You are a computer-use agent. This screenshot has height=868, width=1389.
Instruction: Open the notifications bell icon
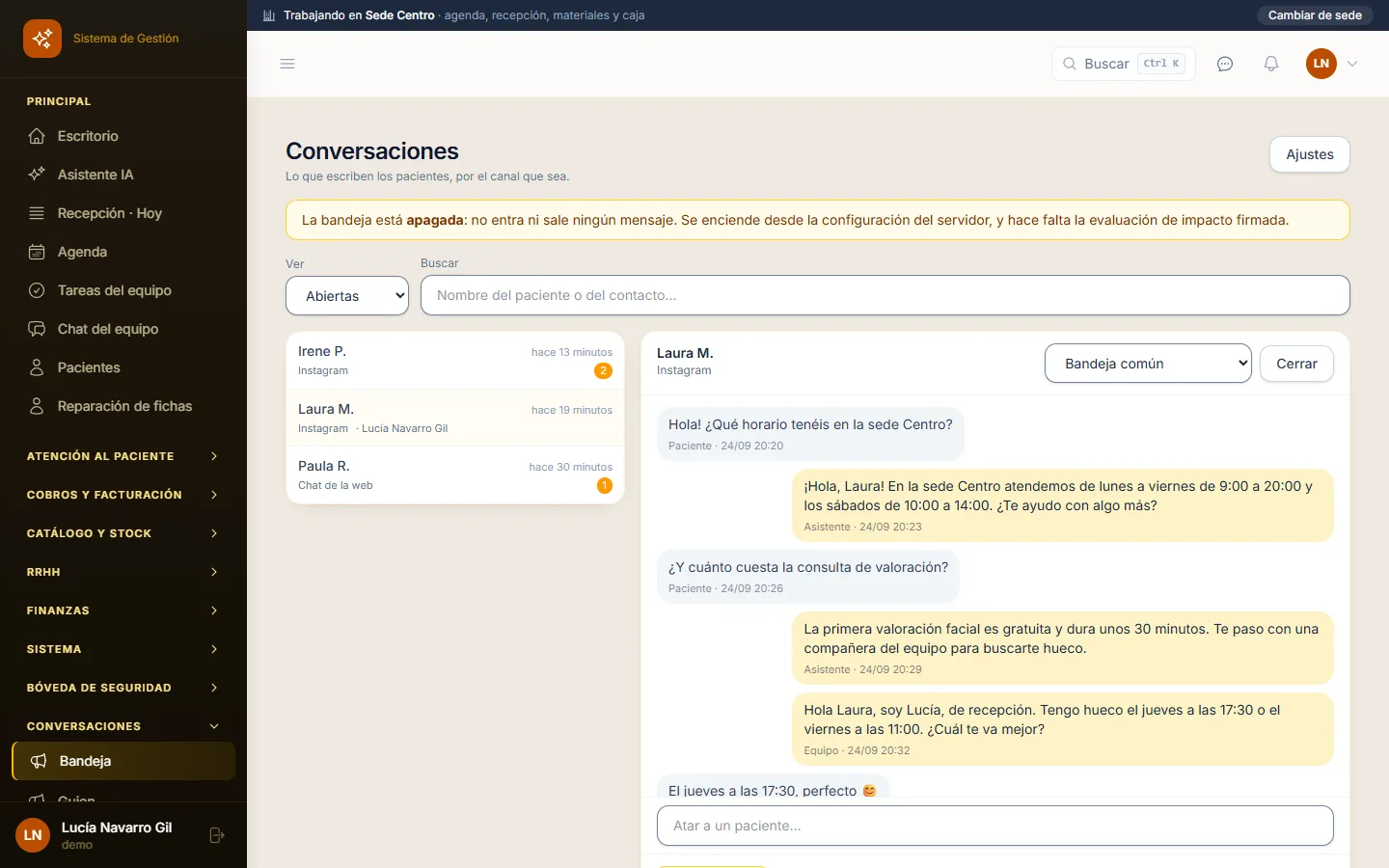point(1271,64)
